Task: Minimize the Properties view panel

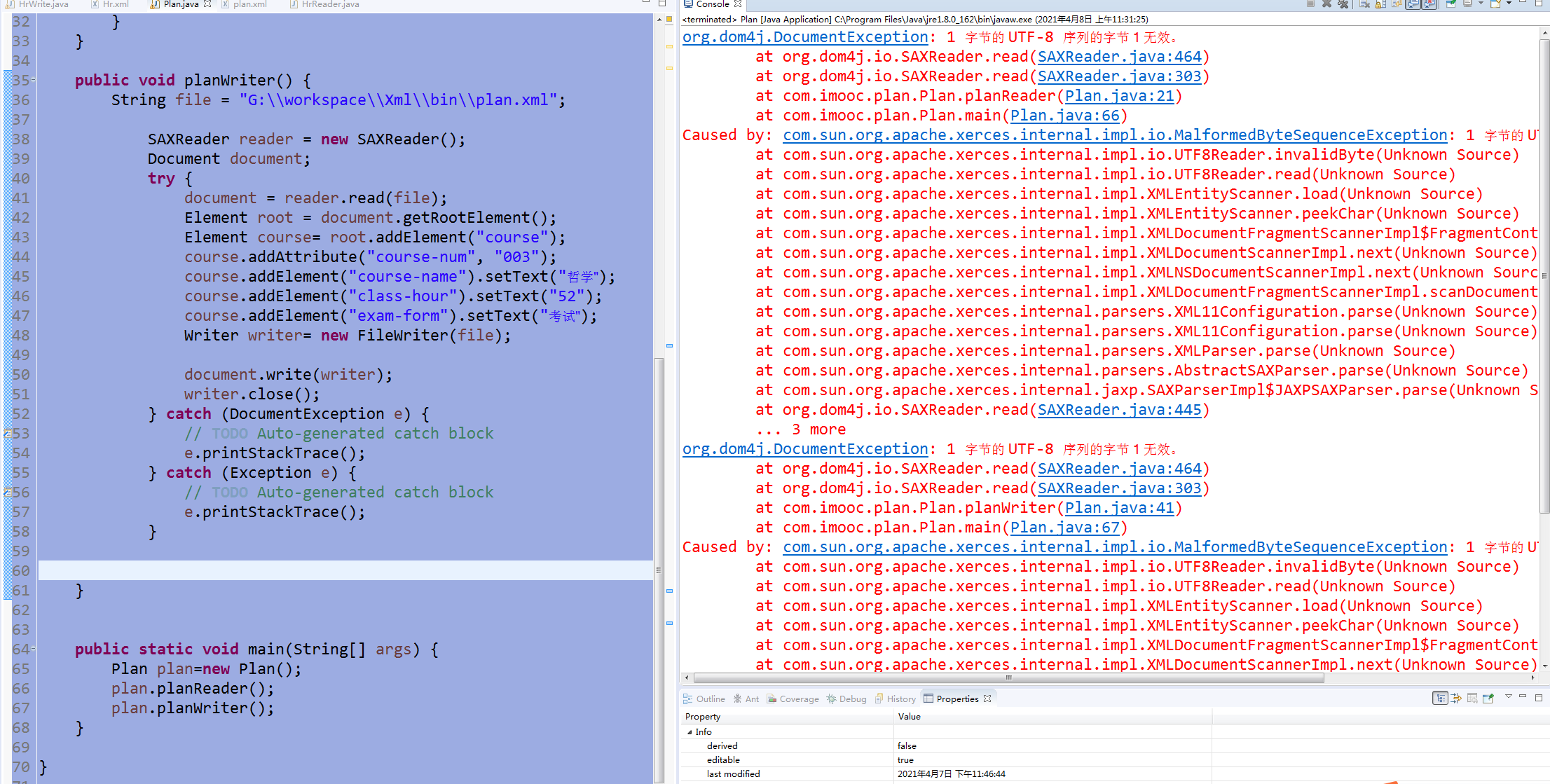Action: [1523, 696]
